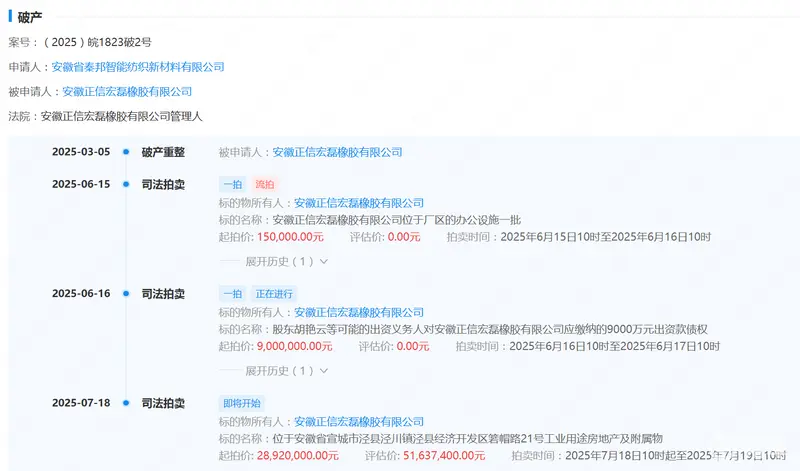800x471 pixels.
Task: Click red 流拍 status tag
Action: click(x=265, y=184)
